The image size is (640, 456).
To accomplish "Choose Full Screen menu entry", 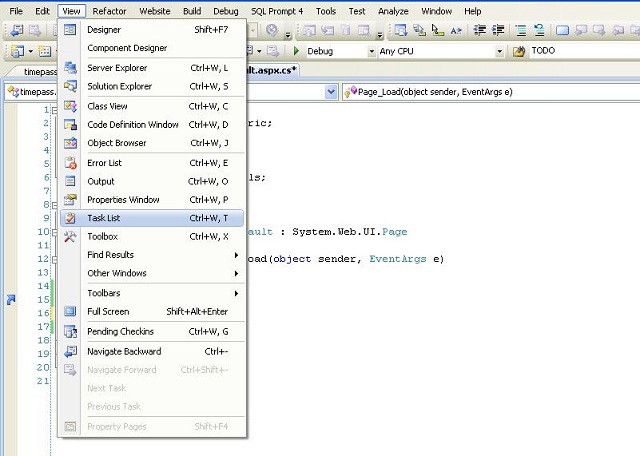I will tap(152, 311).
